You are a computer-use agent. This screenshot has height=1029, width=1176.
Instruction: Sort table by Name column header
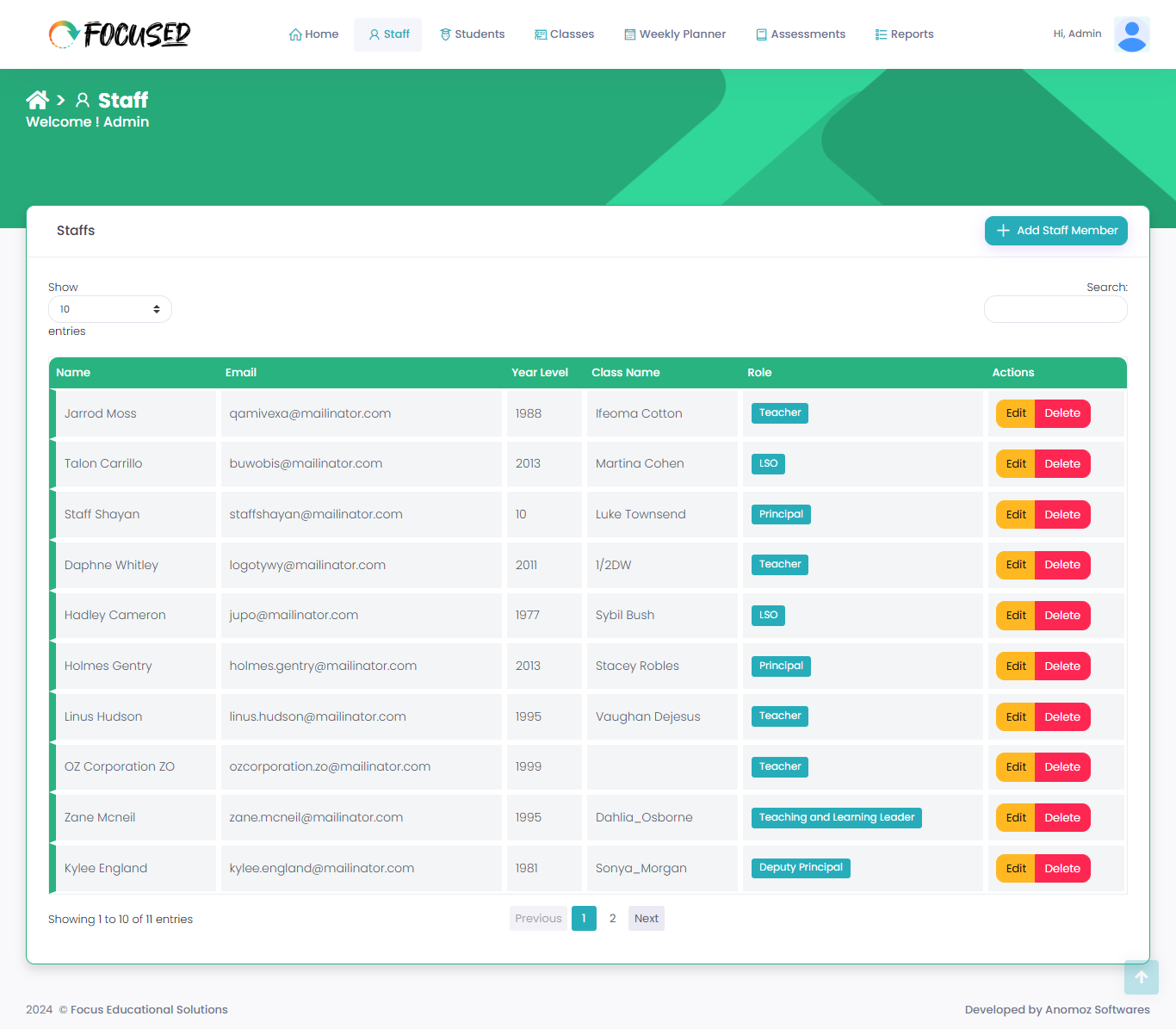tap(73, 373)
